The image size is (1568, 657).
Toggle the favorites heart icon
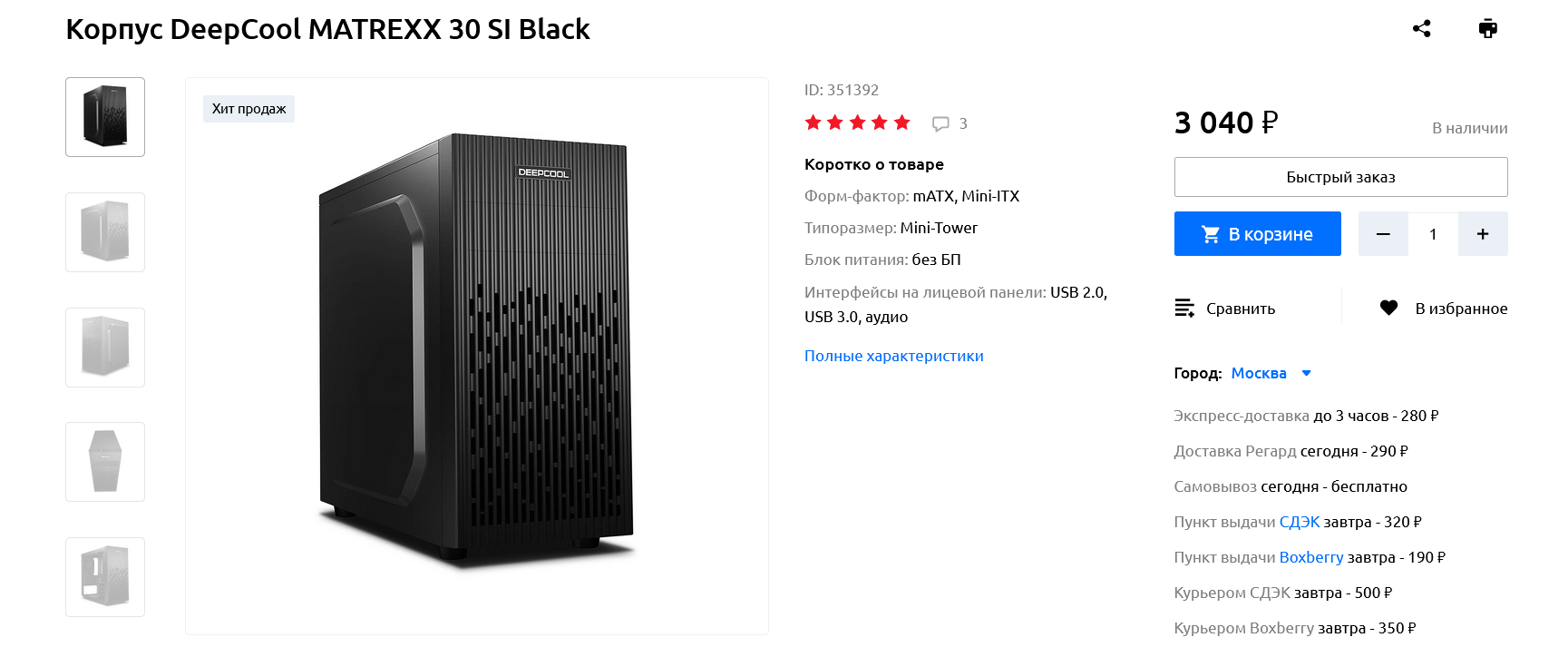coord(1388,309)
